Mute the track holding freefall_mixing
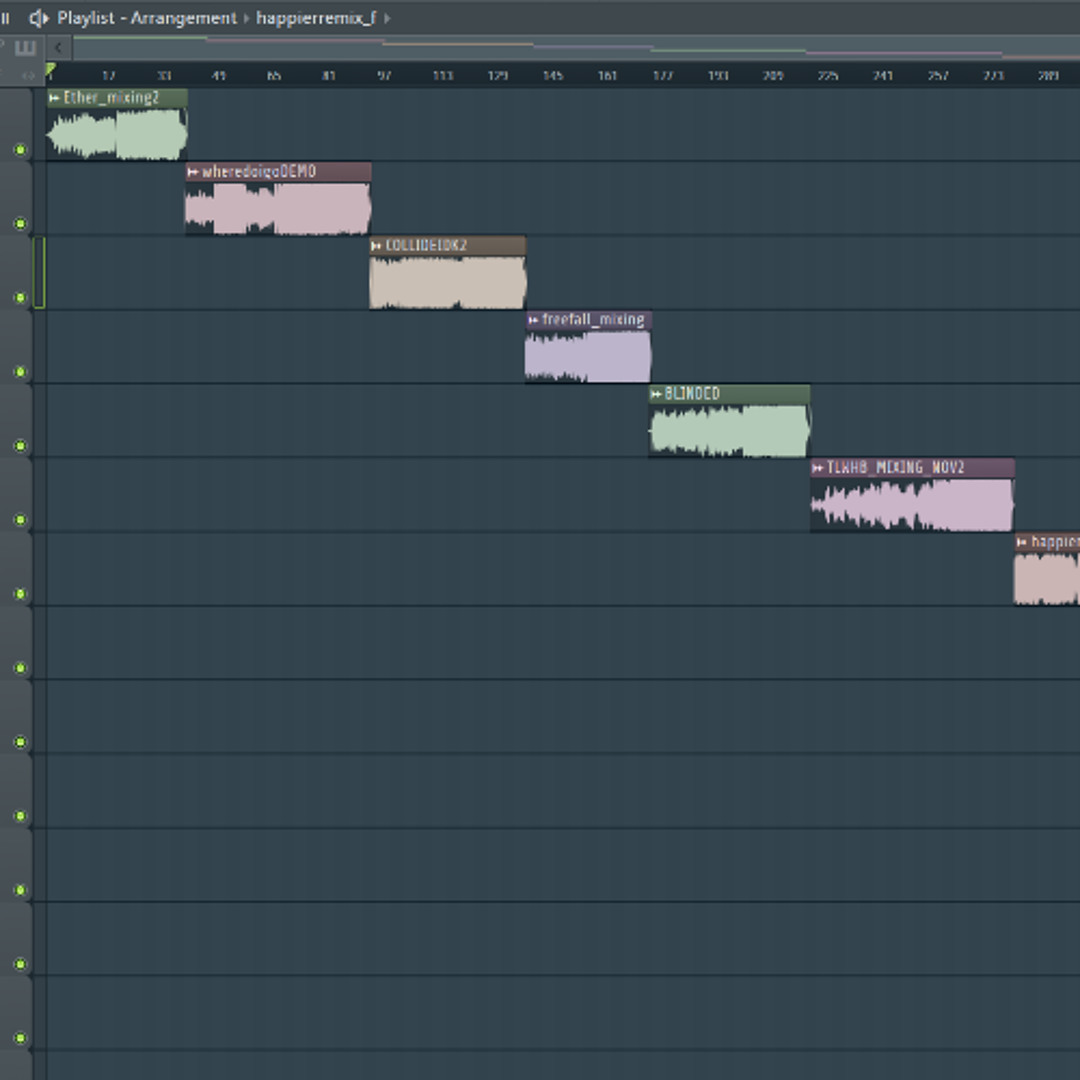This screenshot has width=1080, height=1080. [21, 372]
